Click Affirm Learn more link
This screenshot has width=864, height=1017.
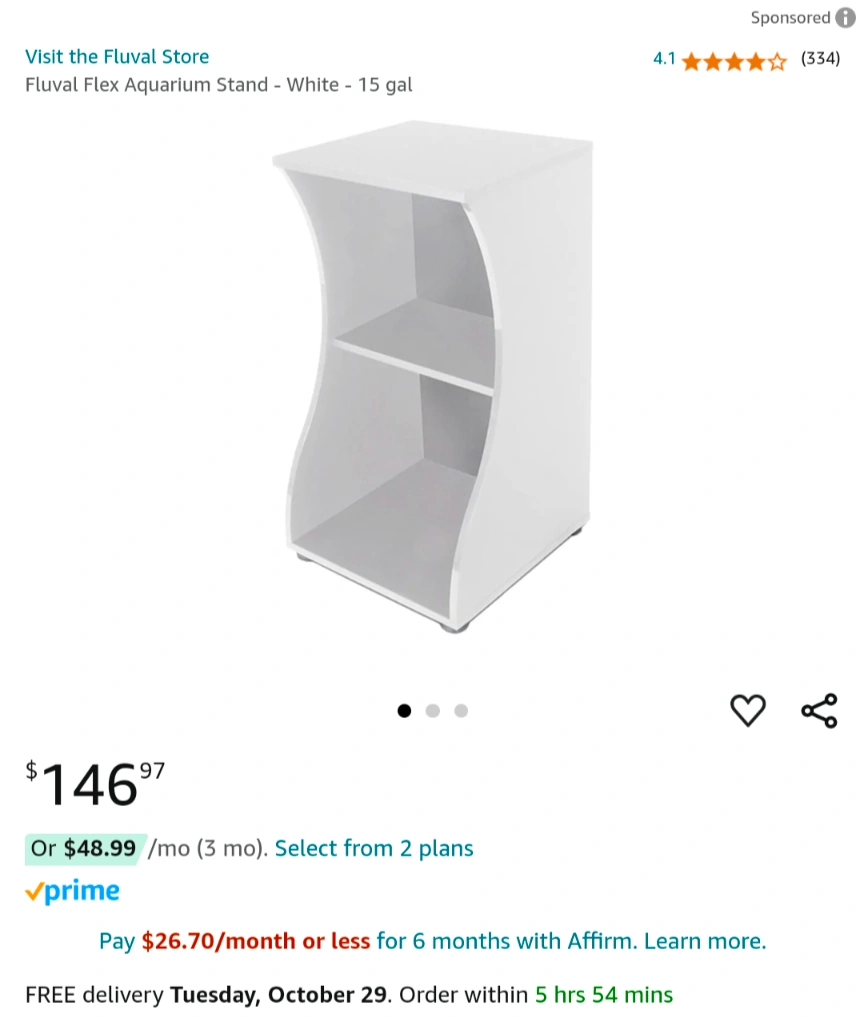pyautogui.click(x=705, y=941)
